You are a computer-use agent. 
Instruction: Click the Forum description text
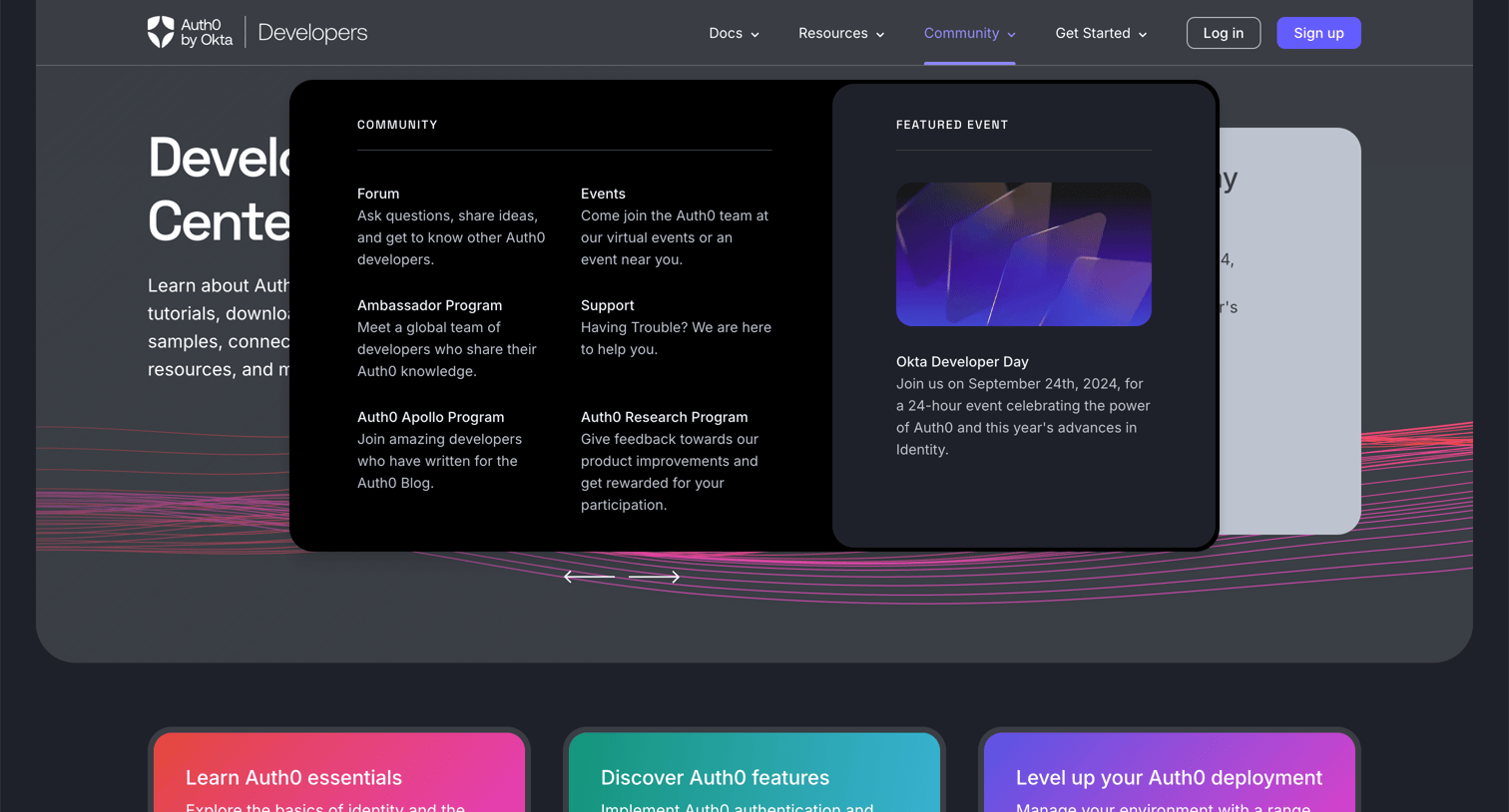tap(451, 237)
